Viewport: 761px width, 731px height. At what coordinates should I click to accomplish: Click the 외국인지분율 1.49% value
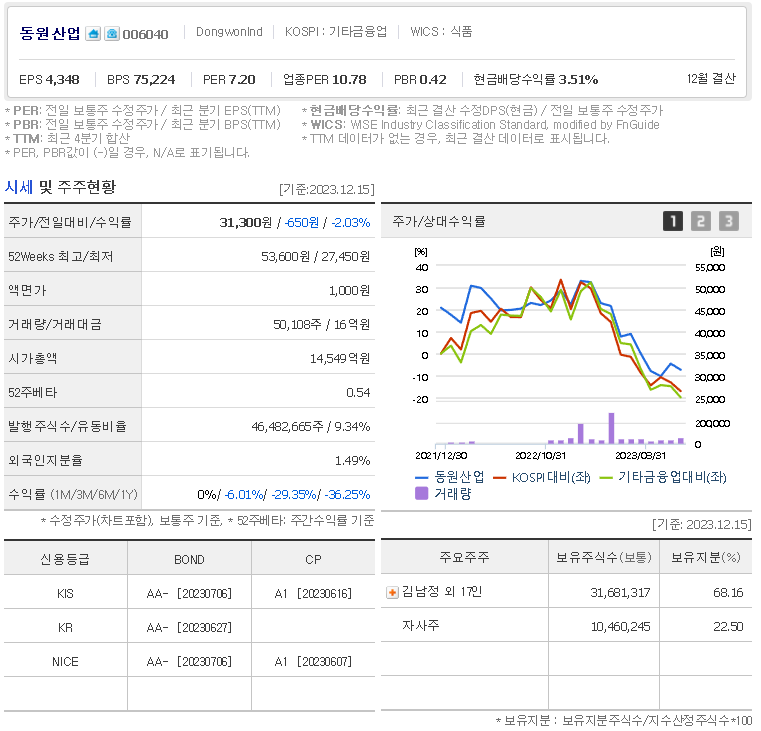(x=352, y=461)
